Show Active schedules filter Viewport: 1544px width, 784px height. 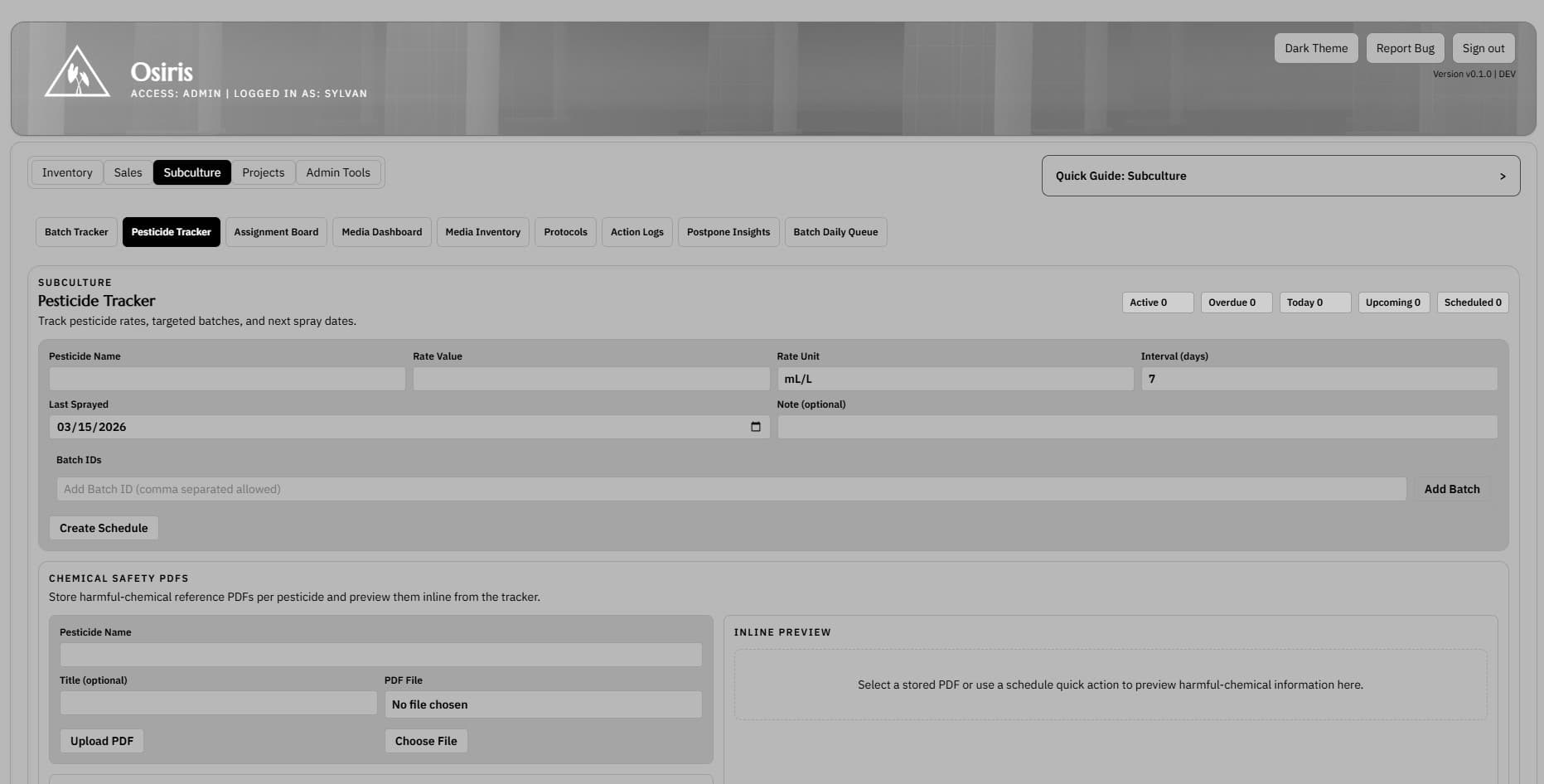pos(1157,302)
